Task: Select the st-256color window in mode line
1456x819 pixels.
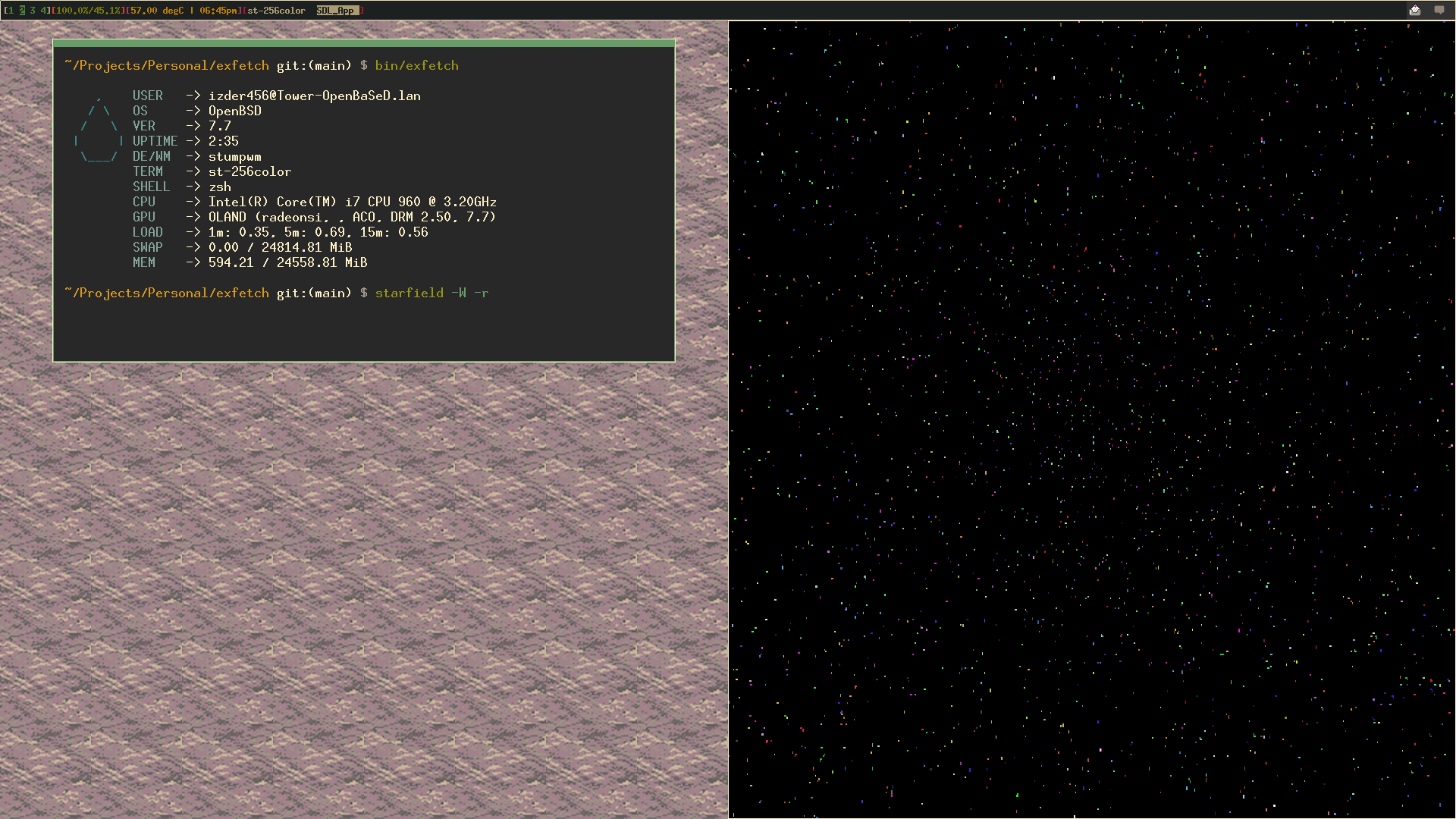Action: click(276, 11)
